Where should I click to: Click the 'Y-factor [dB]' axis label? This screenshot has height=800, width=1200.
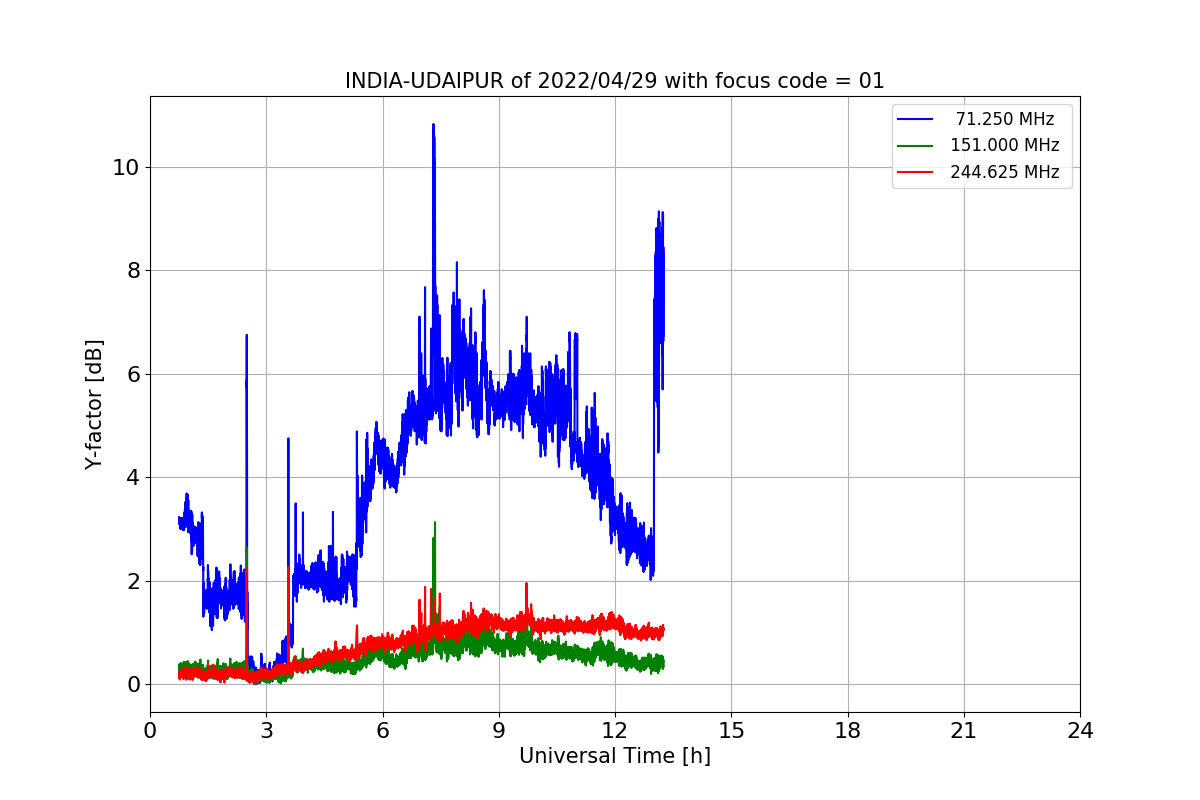[x=94, y=404]
